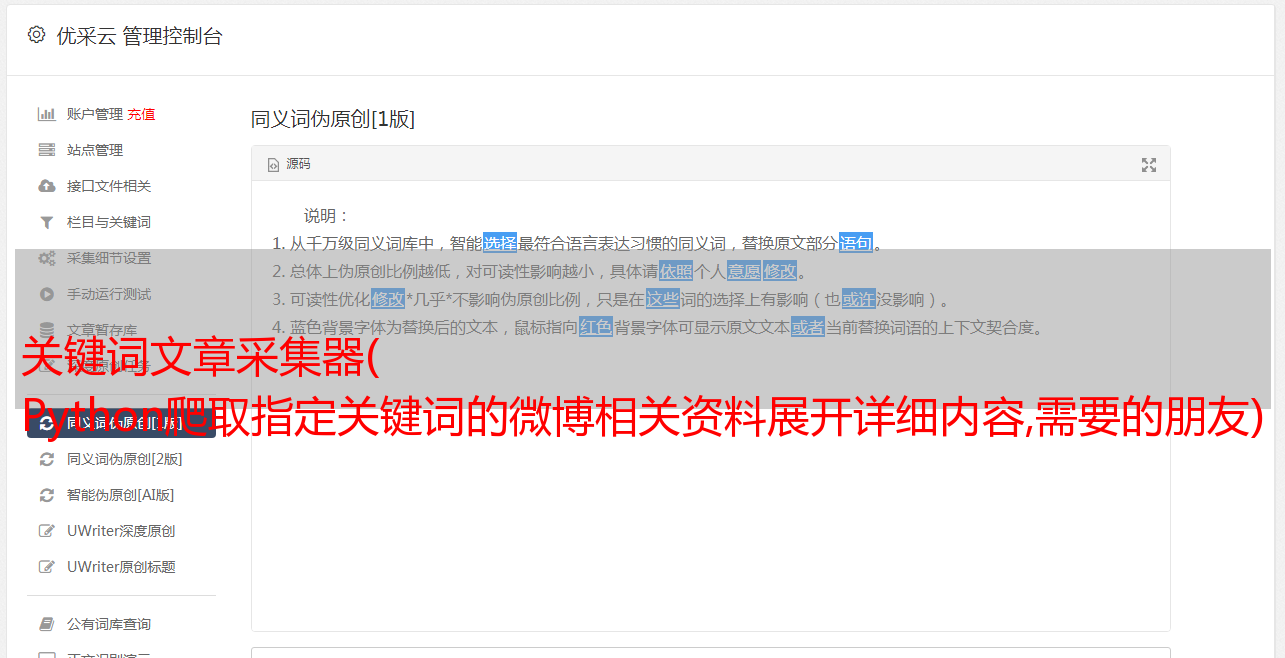1285x658 pixels.
Task: Open the 站点管理 menu item
Action: (x=95, y=150)
